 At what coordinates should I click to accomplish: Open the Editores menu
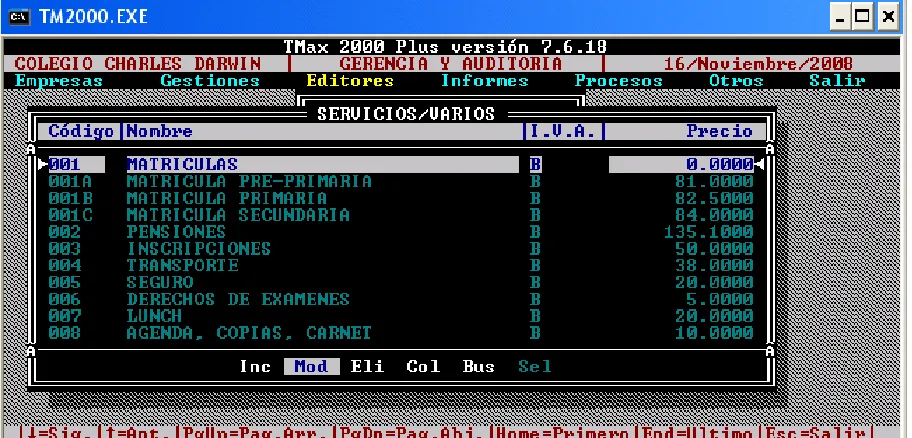(x=350, y=81)
